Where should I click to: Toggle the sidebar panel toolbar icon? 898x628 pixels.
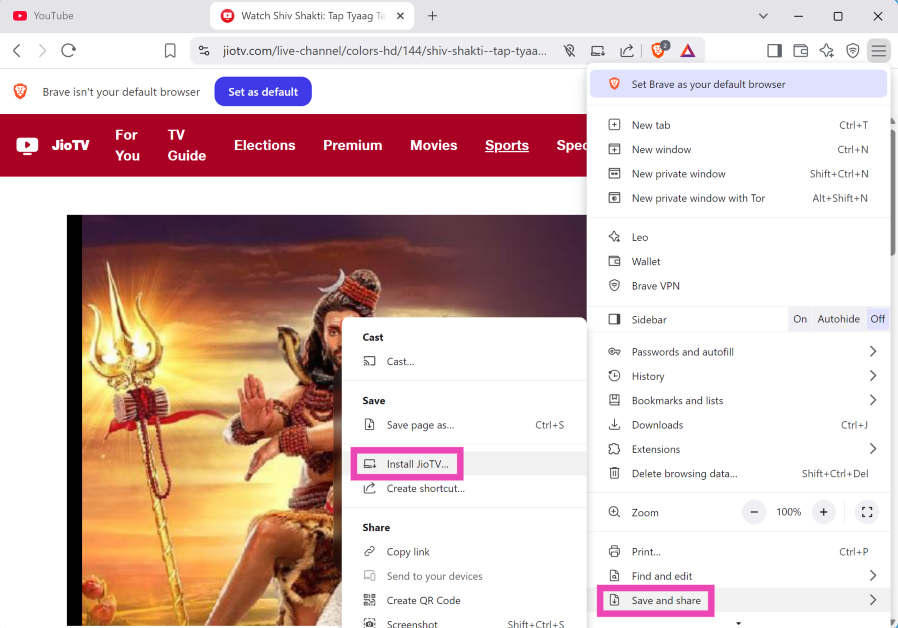[x=774, y=50]
